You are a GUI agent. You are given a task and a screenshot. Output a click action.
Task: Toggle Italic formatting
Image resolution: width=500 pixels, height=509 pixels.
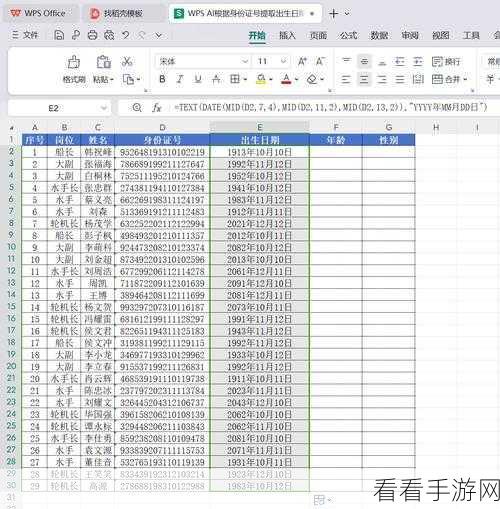180,79
